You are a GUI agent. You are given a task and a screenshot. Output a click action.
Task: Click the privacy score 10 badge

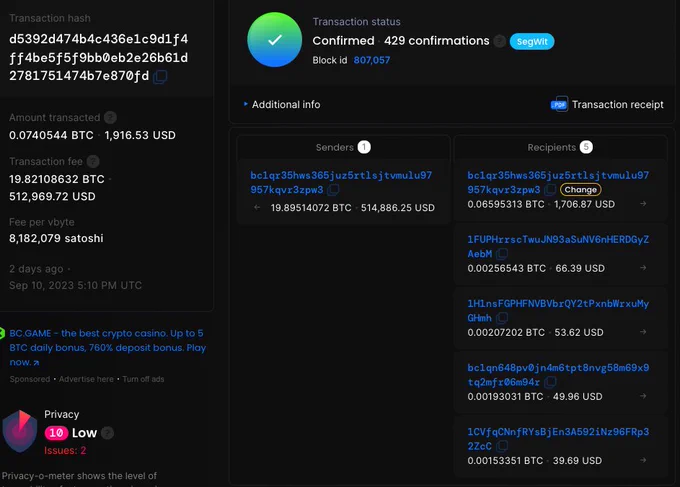pyautogui.click(x=56, y=433)
